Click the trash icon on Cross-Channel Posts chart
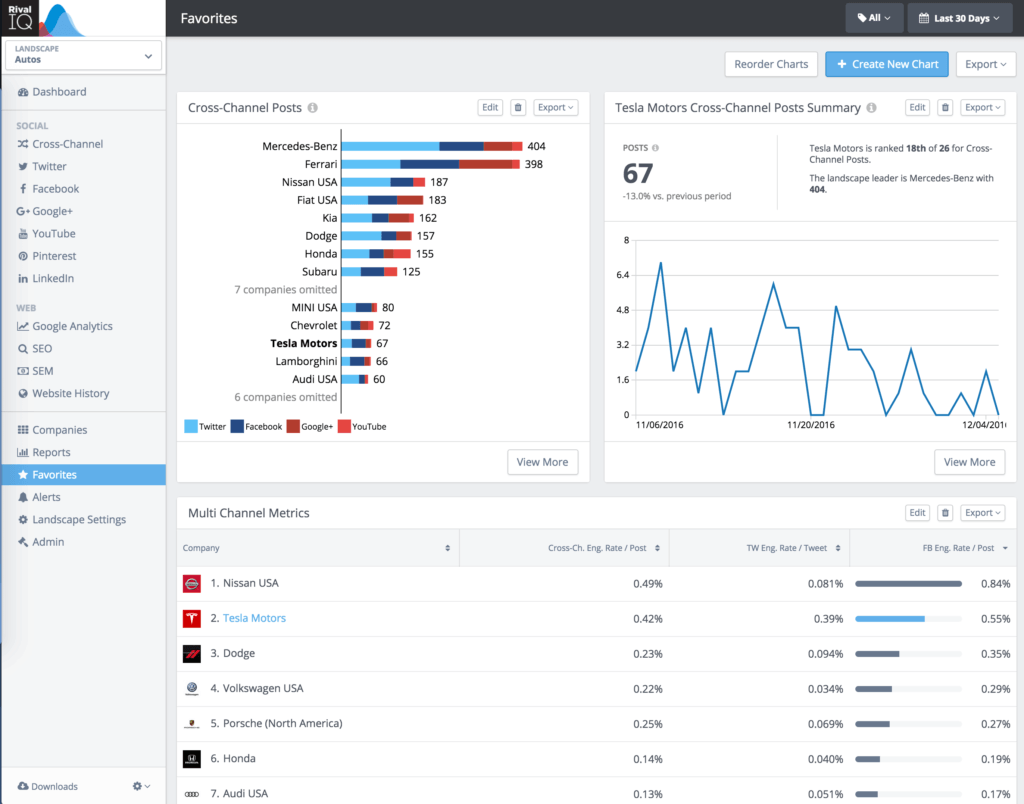1024x804 pixels. point(518,108)
